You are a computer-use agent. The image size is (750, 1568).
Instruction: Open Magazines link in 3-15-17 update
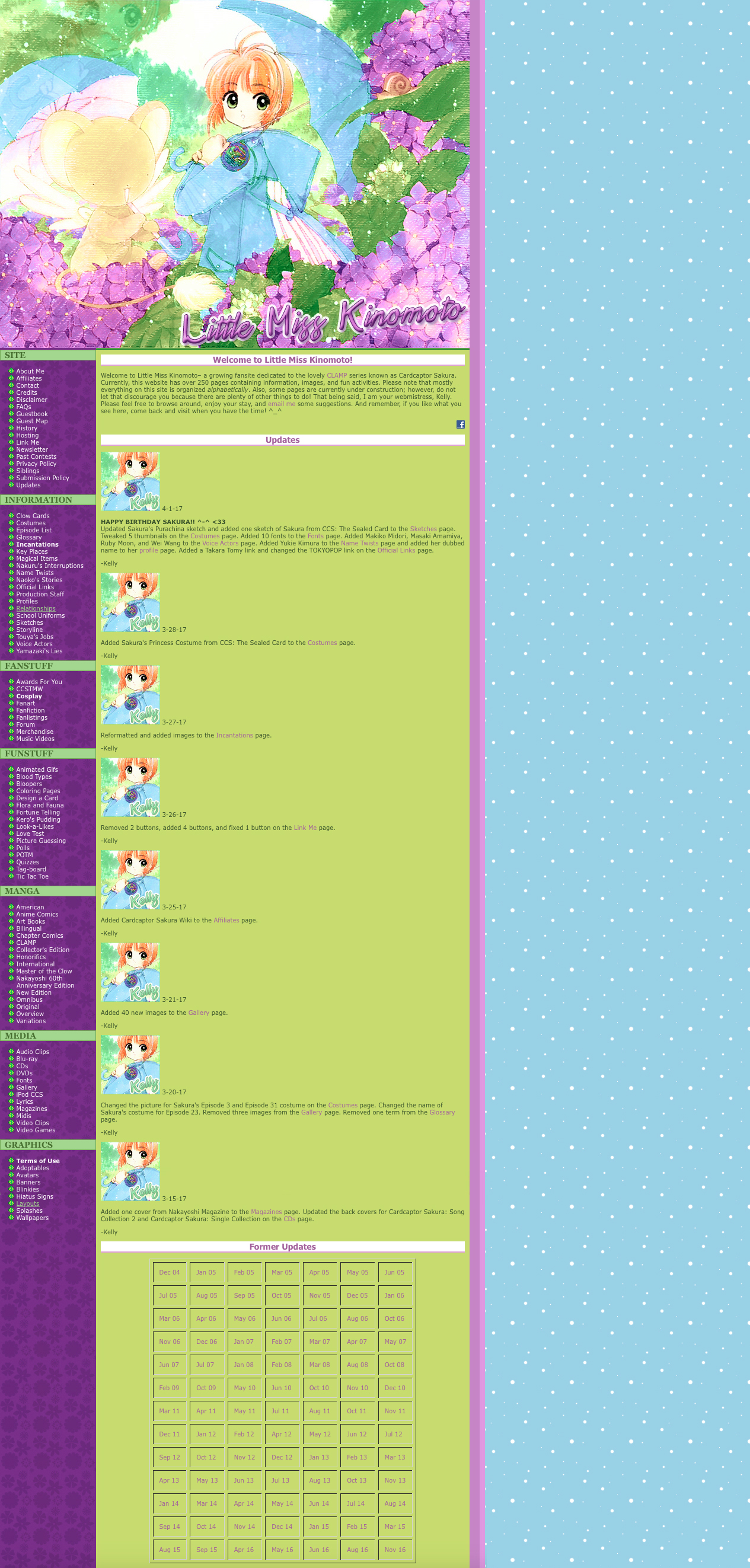(266, 1212)
